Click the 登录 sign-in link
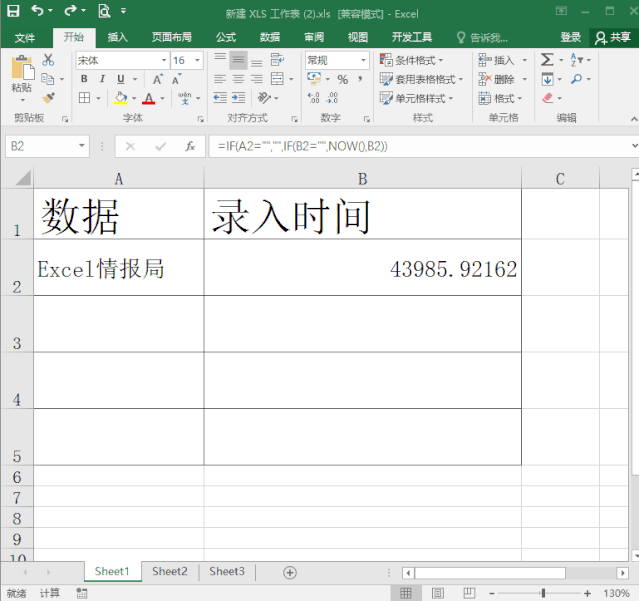This screenshot has height=601, width=639. tap(570, 37)
